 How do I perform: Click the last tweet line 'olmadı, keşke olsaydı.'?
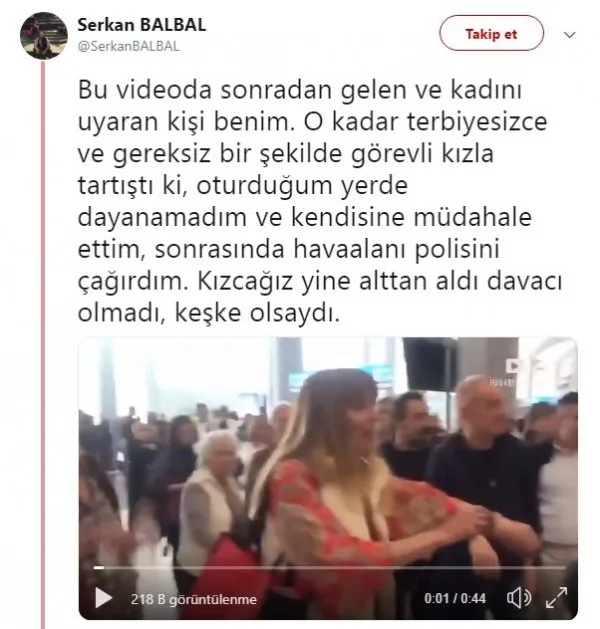click(209, 313)
